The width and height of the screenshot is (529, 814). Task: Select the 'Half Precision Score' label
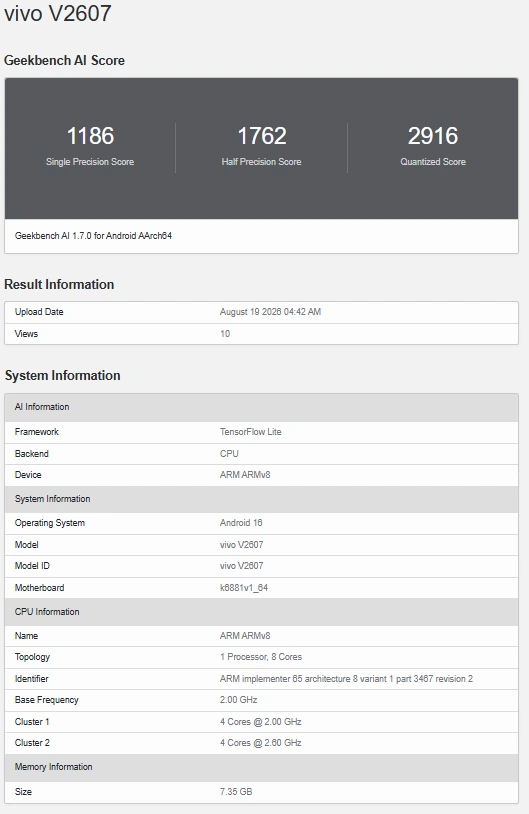click(x=261, y=162)
